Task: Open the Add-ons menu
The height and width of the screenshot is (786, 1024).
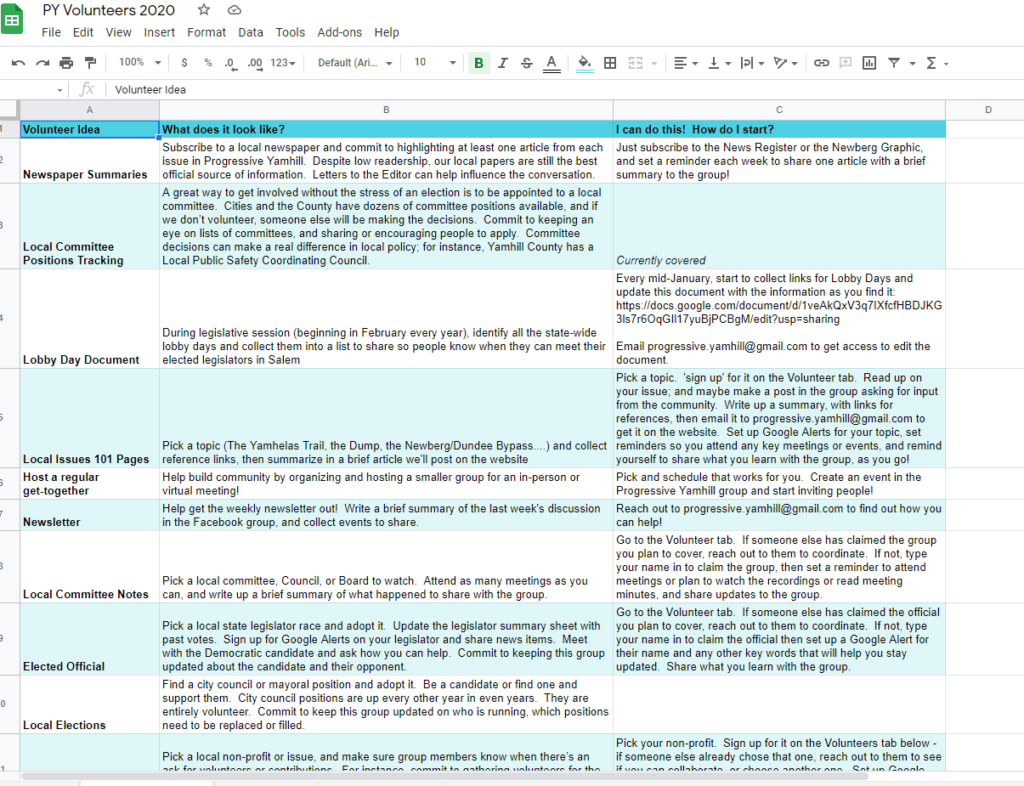Action: click(x=339, y=32)
